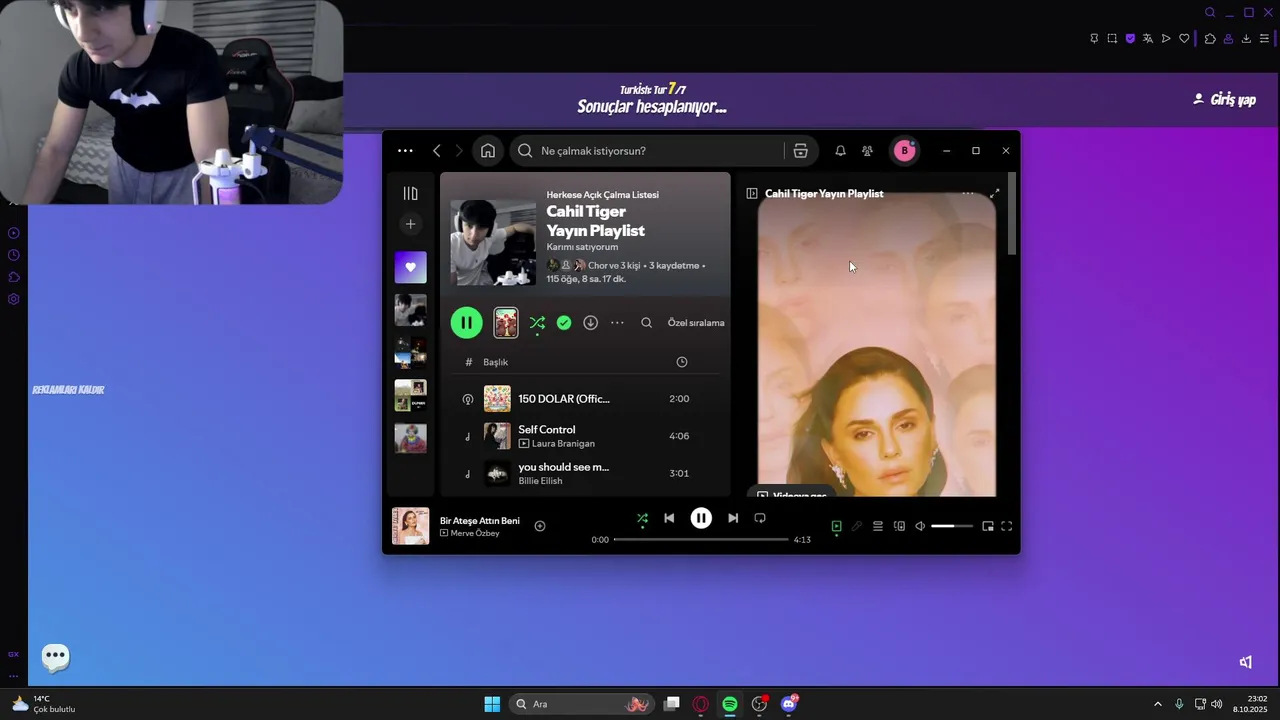Viewport: 1280px width, 720px height.
Task: Collapse Your Library with the library icon
Action: 410,193
